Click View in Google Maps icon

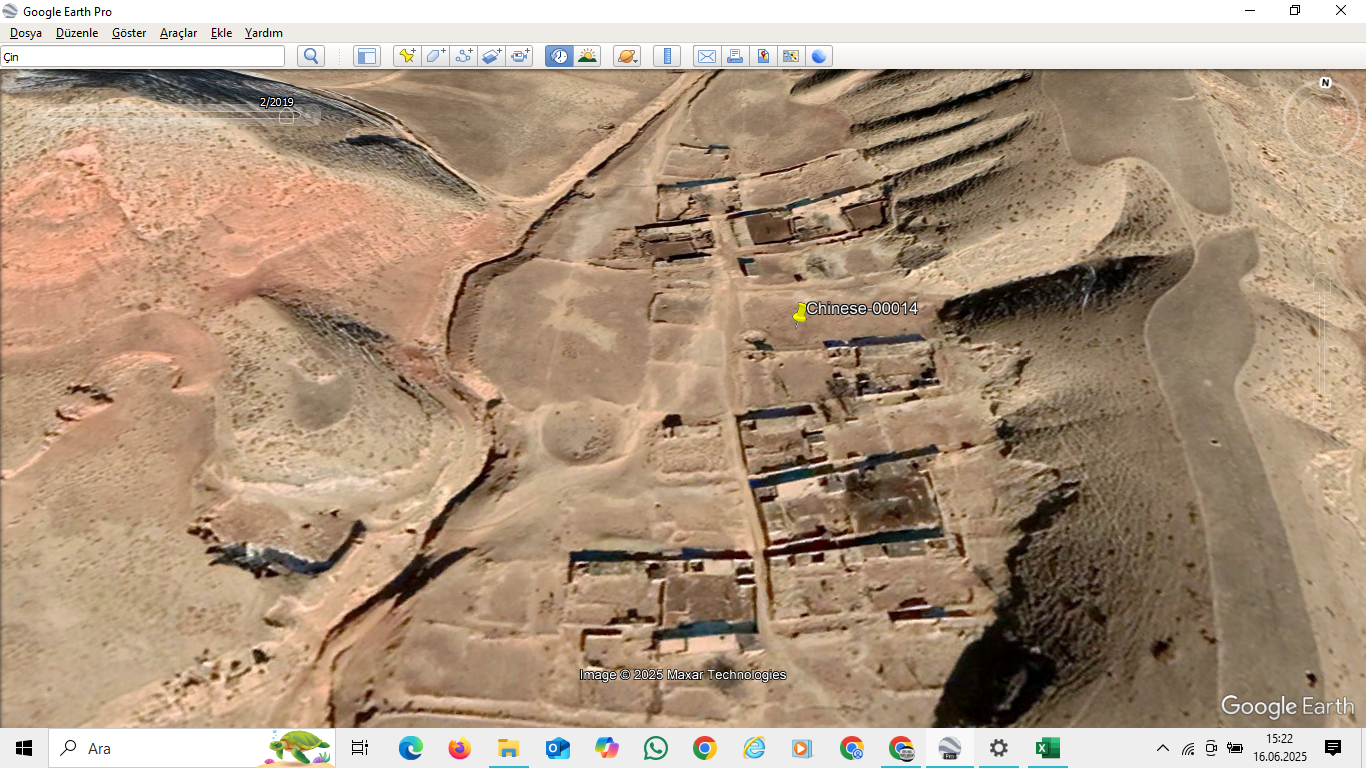pos(791,56)
